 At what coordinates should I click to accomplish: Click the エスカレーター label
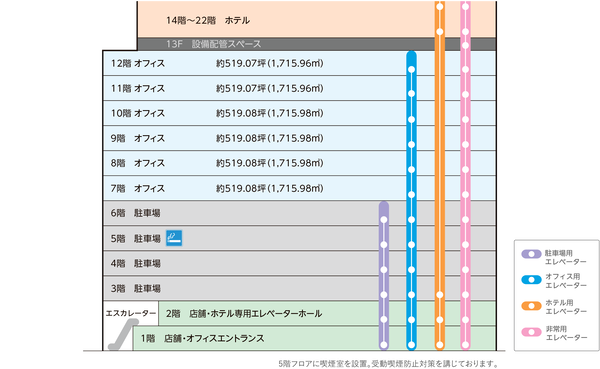point(131,313)
